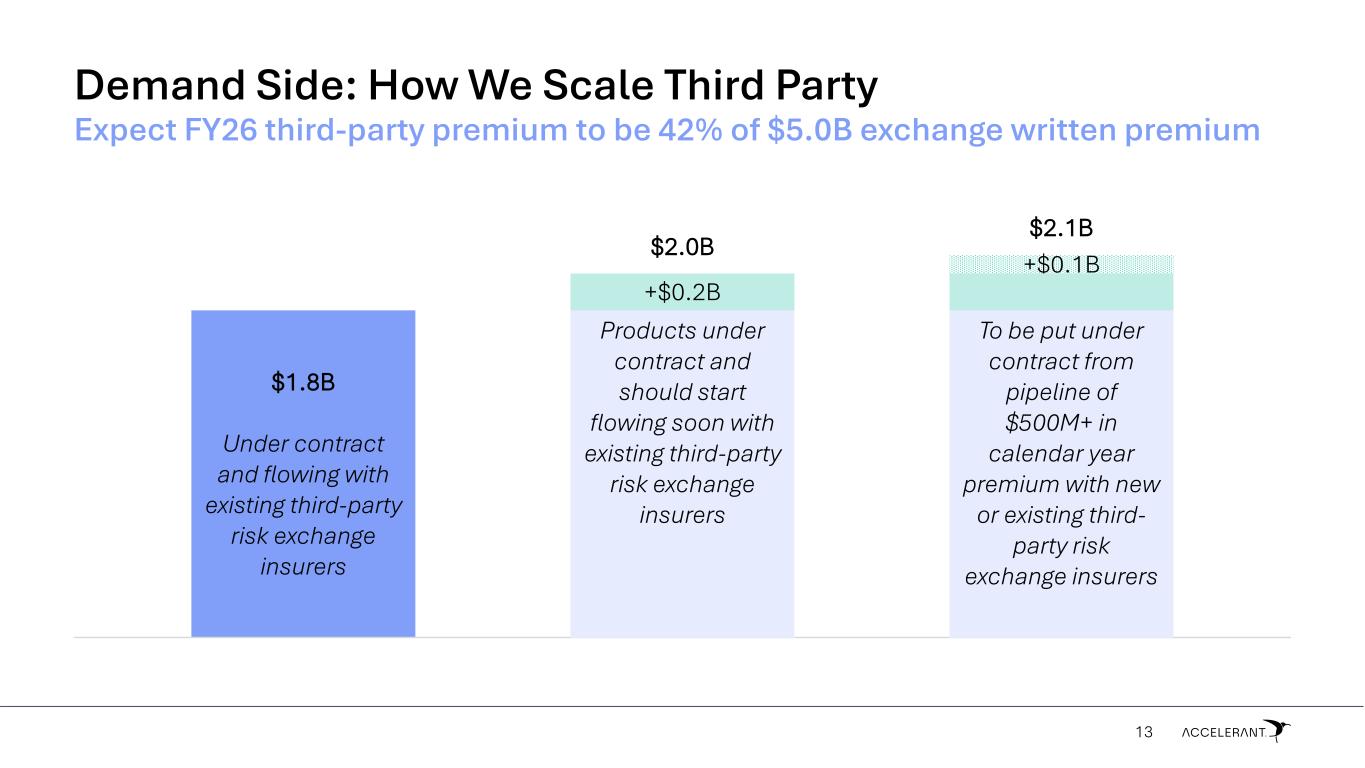1365x768 pixels.
Task: Click the $1.8B value in the dark blue bar
Action: (303, 383)
